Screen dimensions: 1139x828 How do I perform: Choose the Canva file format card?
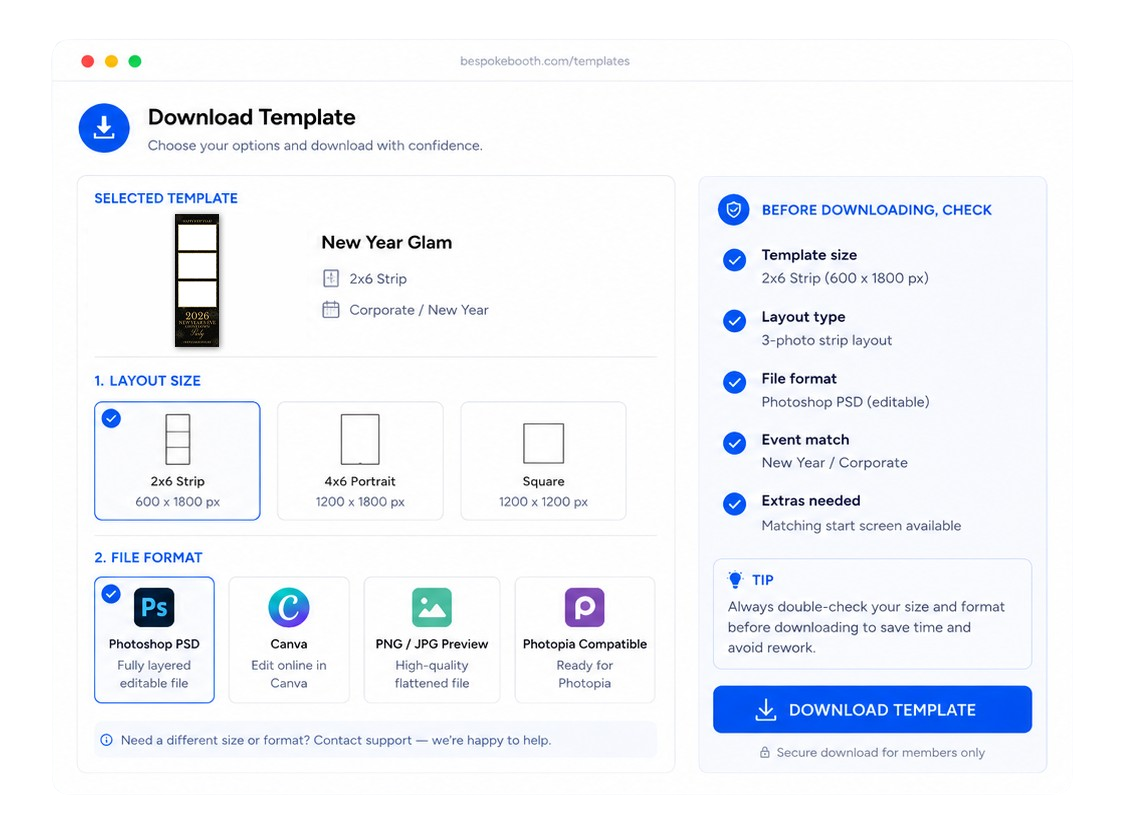[x=289, y=640]
